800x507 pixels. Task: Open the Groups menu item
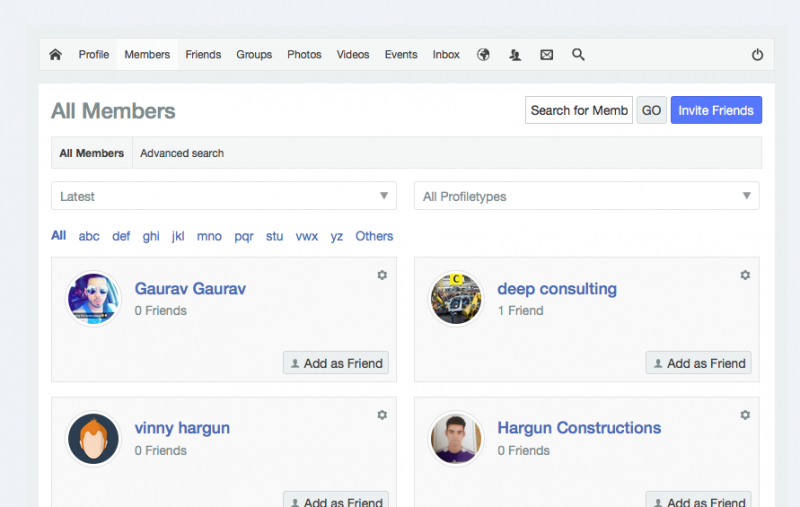point(254,55)
